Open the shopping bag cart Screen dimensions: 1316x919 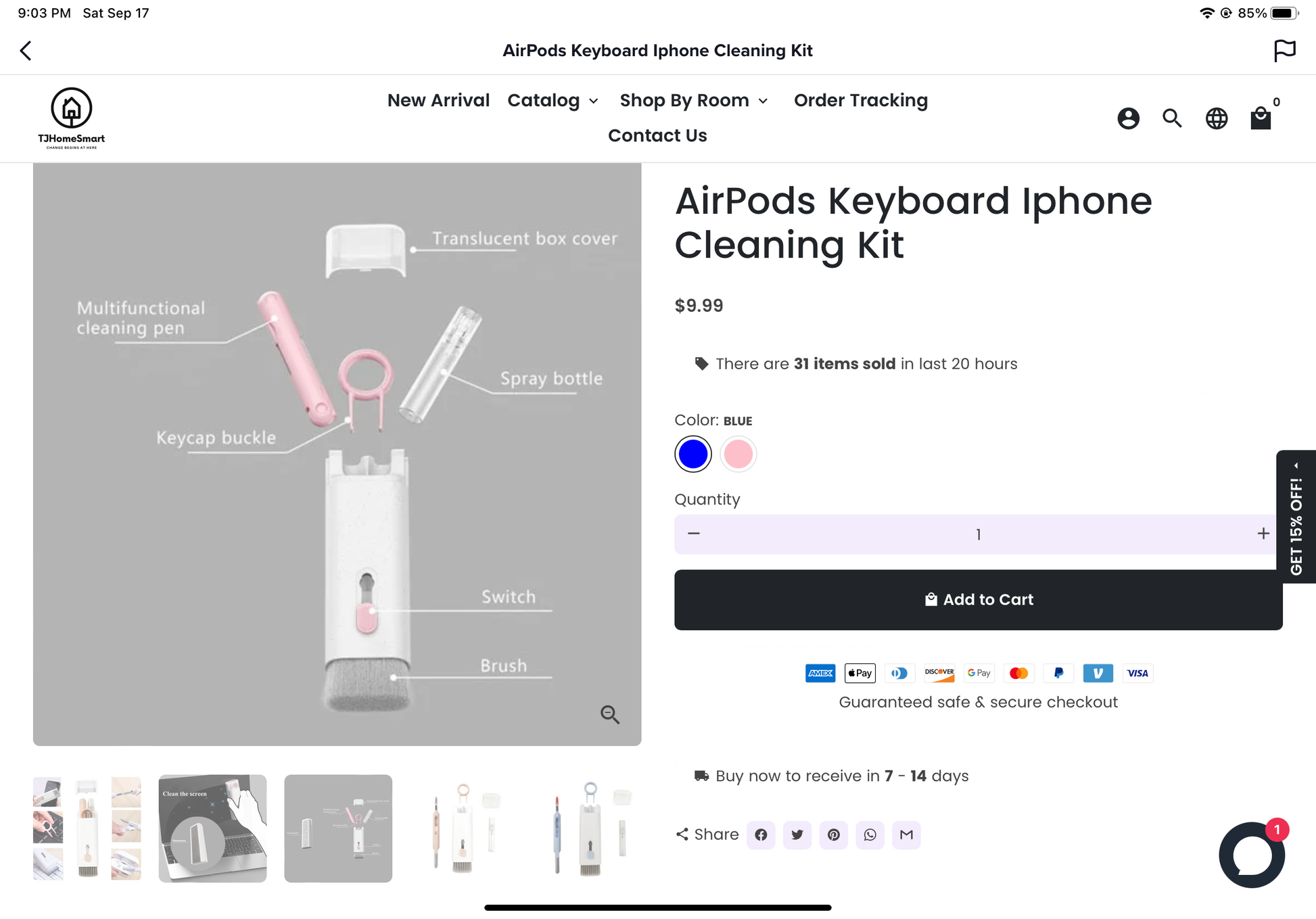pos(1261,118)
